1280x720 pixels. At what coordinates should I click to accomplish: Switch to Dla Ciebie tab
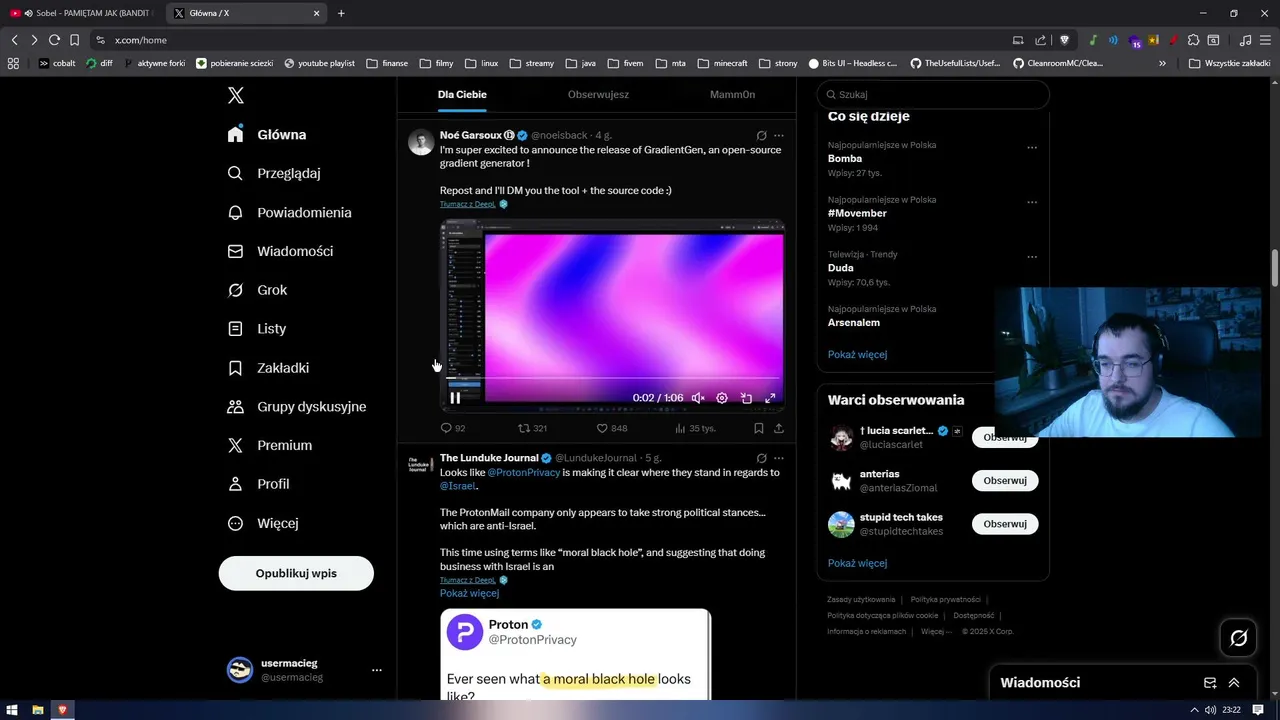[462, 94]
